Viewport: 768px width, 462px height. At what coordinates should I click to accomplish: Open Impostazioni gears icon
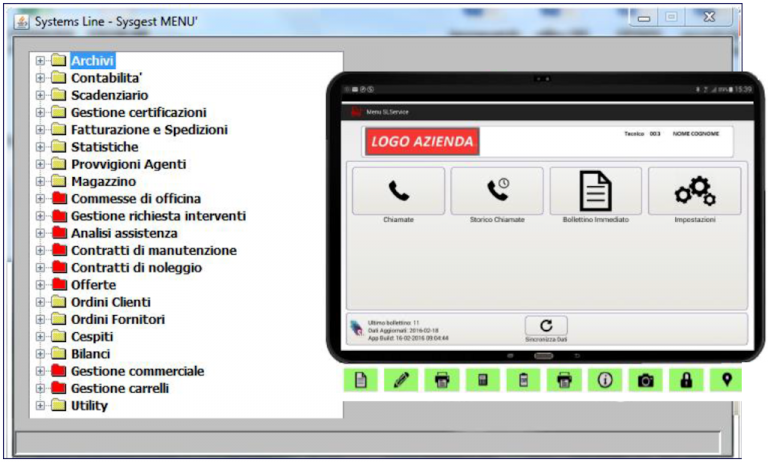point(695,191)
